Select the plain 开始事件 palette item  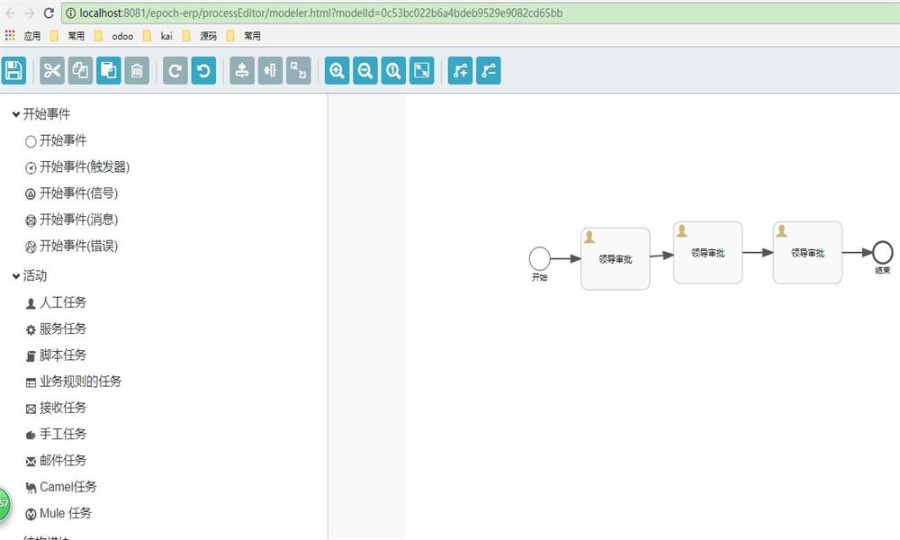pyautogui.click(x=56, y=141)
